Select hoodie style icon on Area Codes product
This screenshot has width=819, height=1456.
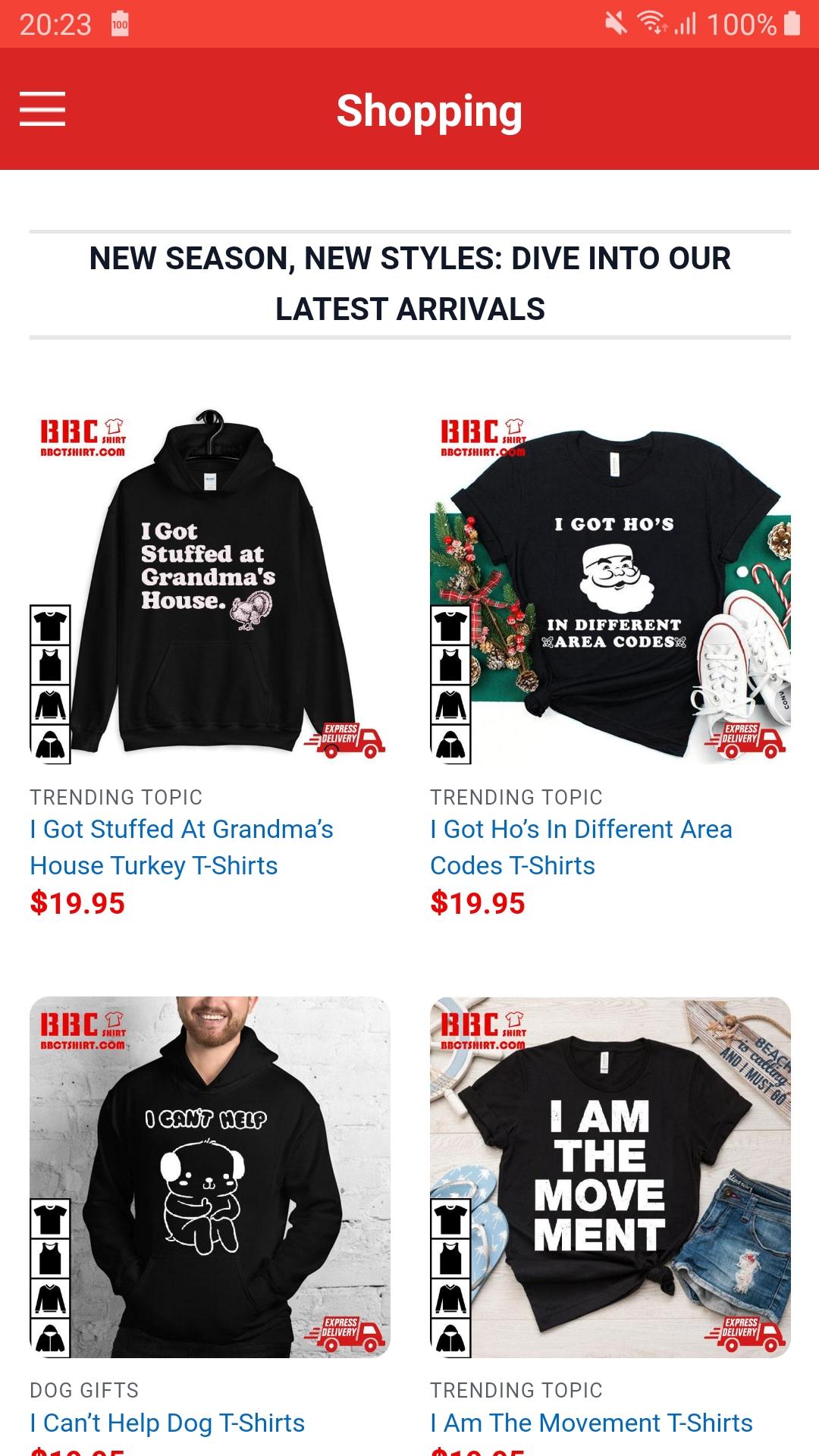(450, 745)
